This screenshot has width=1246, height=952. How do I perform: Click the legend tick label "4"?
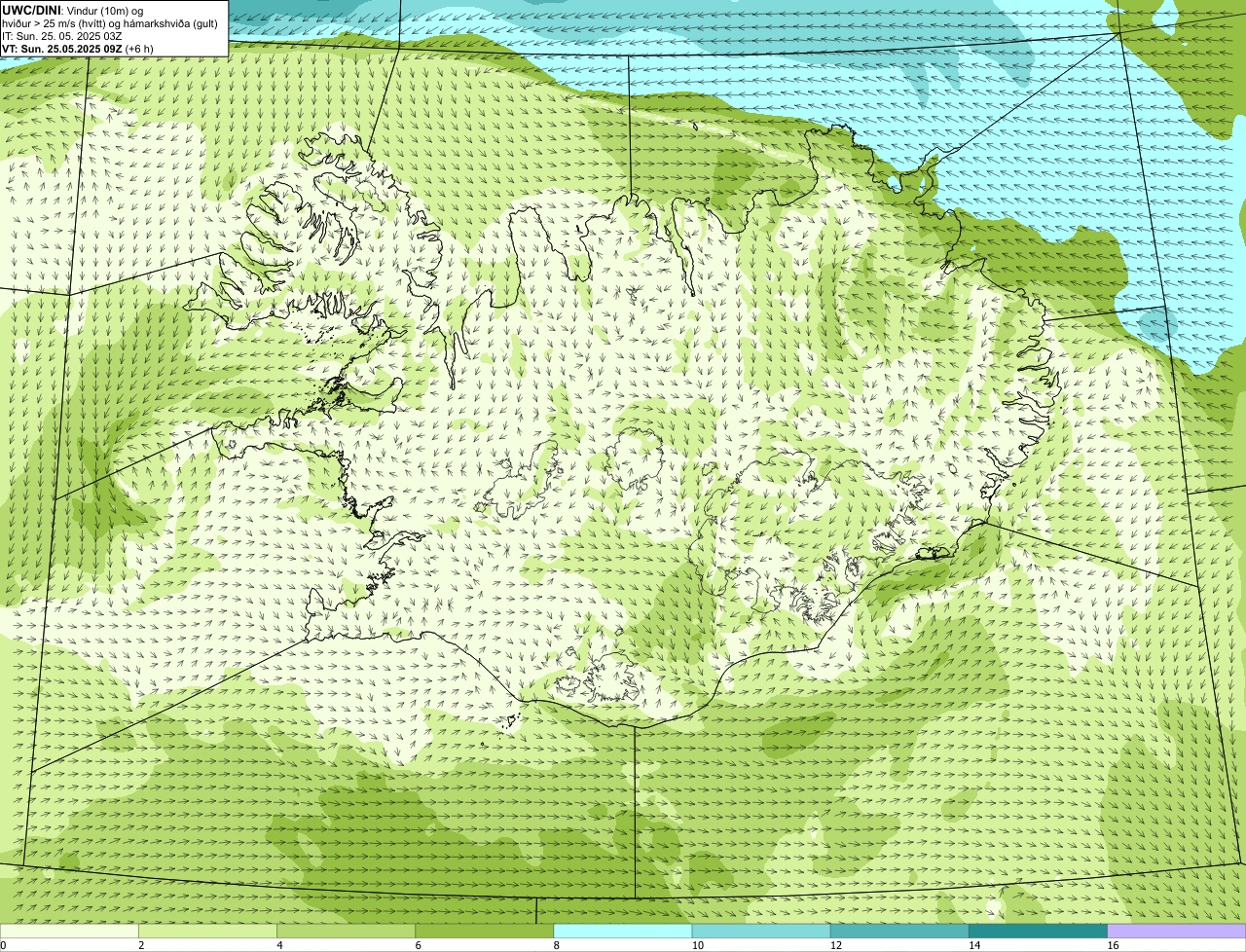[x=279, y=945]
